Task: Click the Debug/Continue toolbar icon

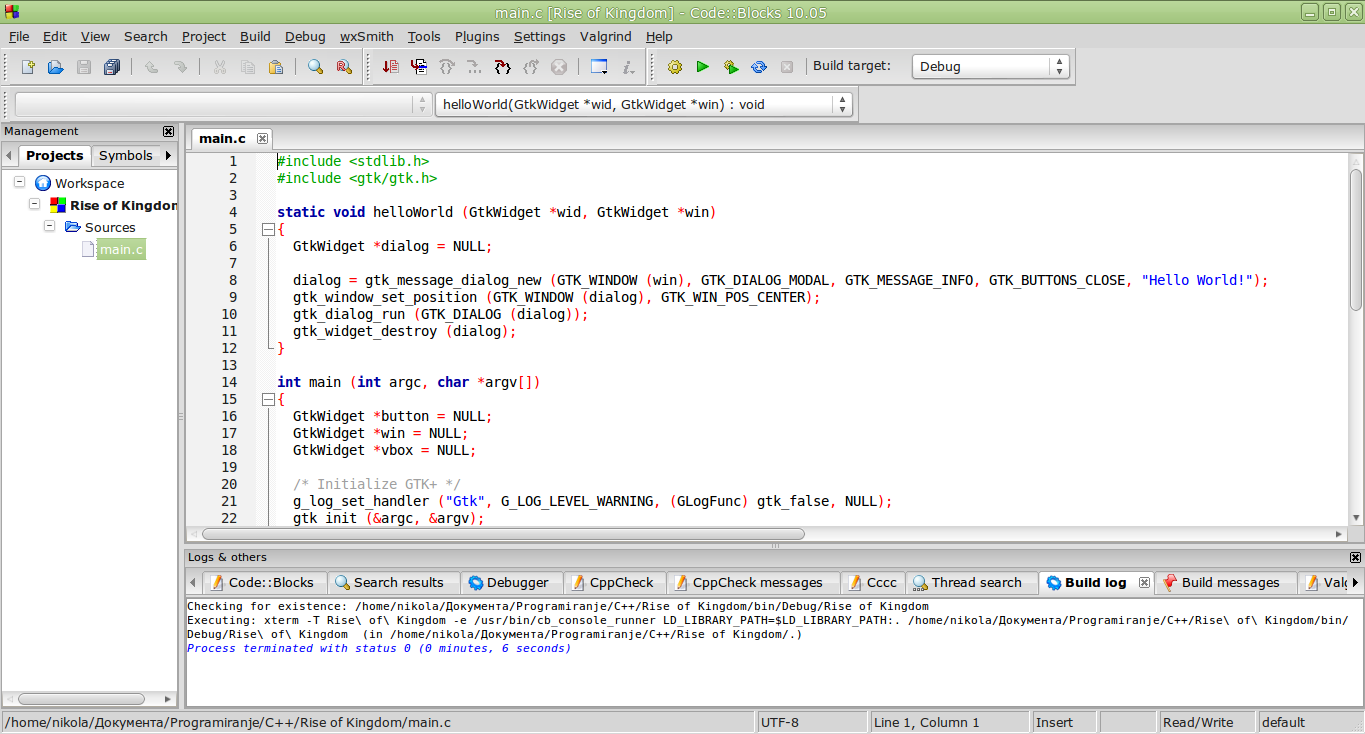Action: (390, 67)
